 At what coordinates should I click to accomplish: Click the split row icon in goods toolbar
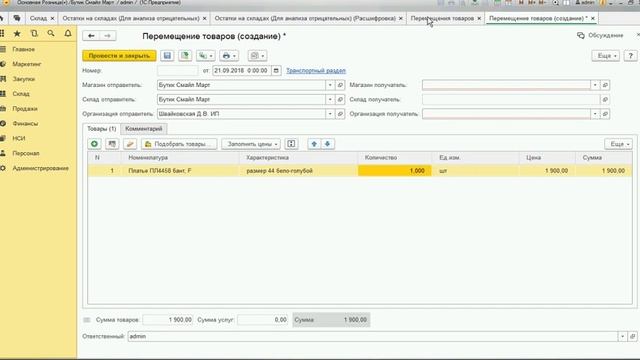click(291, 144)
